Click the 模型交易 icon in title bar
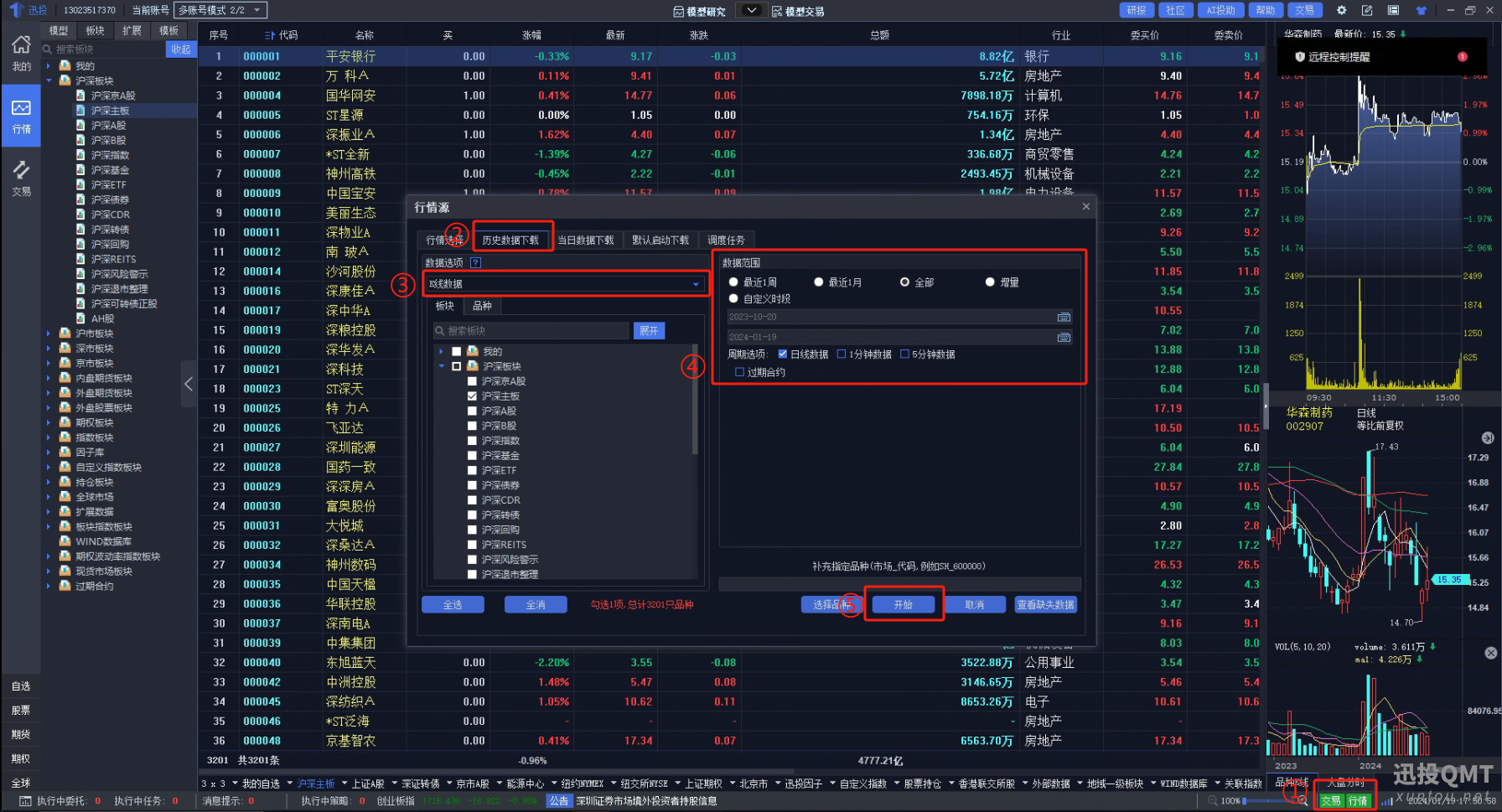This screenshot has width=1502, height=812. point(777,11)
